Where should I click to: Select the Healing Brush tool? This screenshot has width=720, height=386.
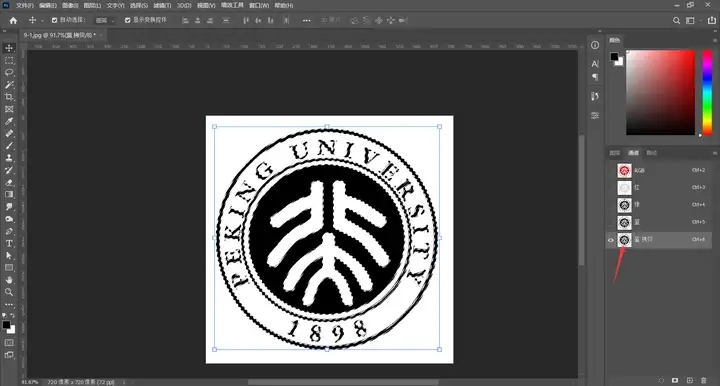9,134
